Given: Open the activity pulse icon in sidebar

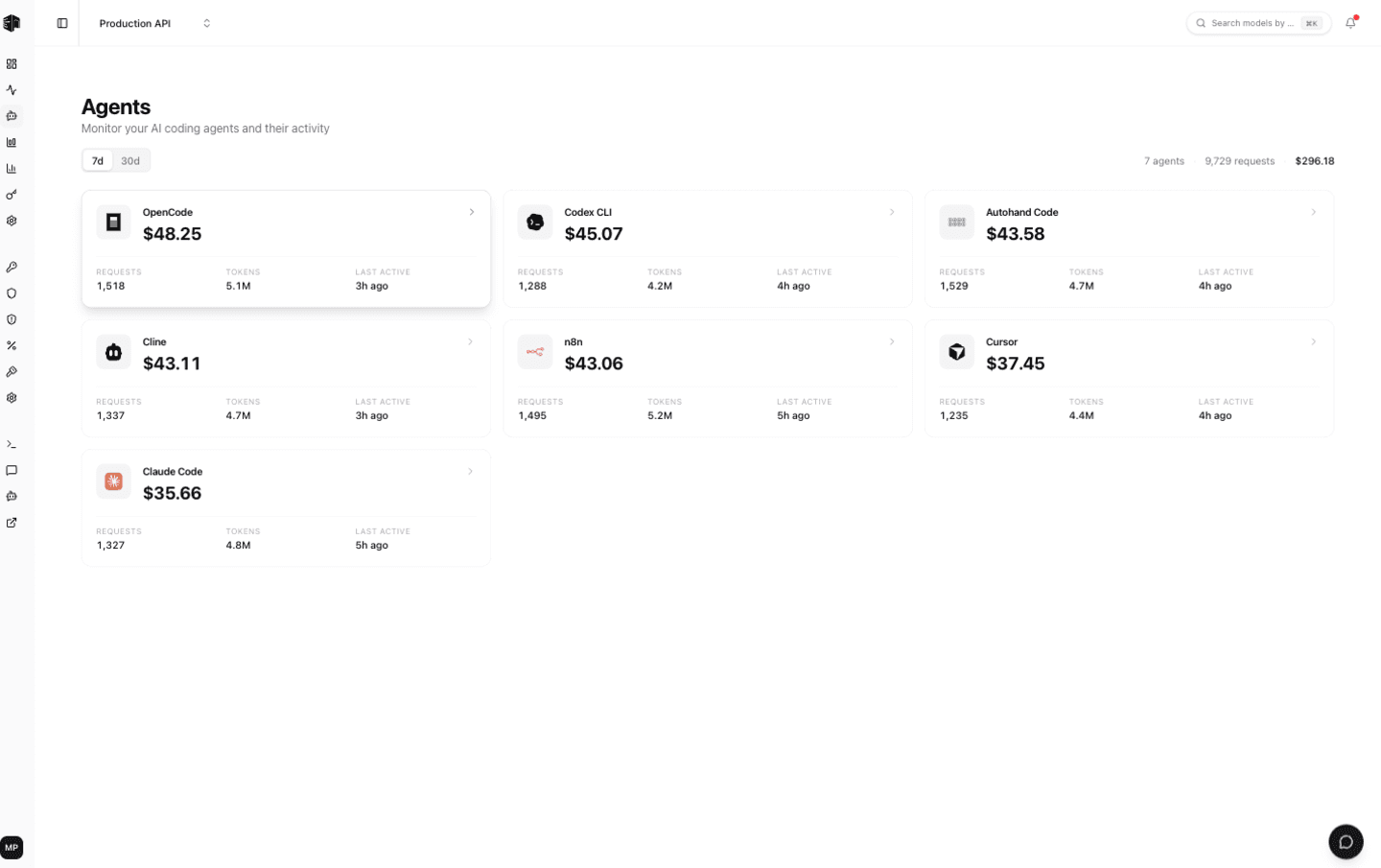Looking at the screenshot, I should point(12,90).
